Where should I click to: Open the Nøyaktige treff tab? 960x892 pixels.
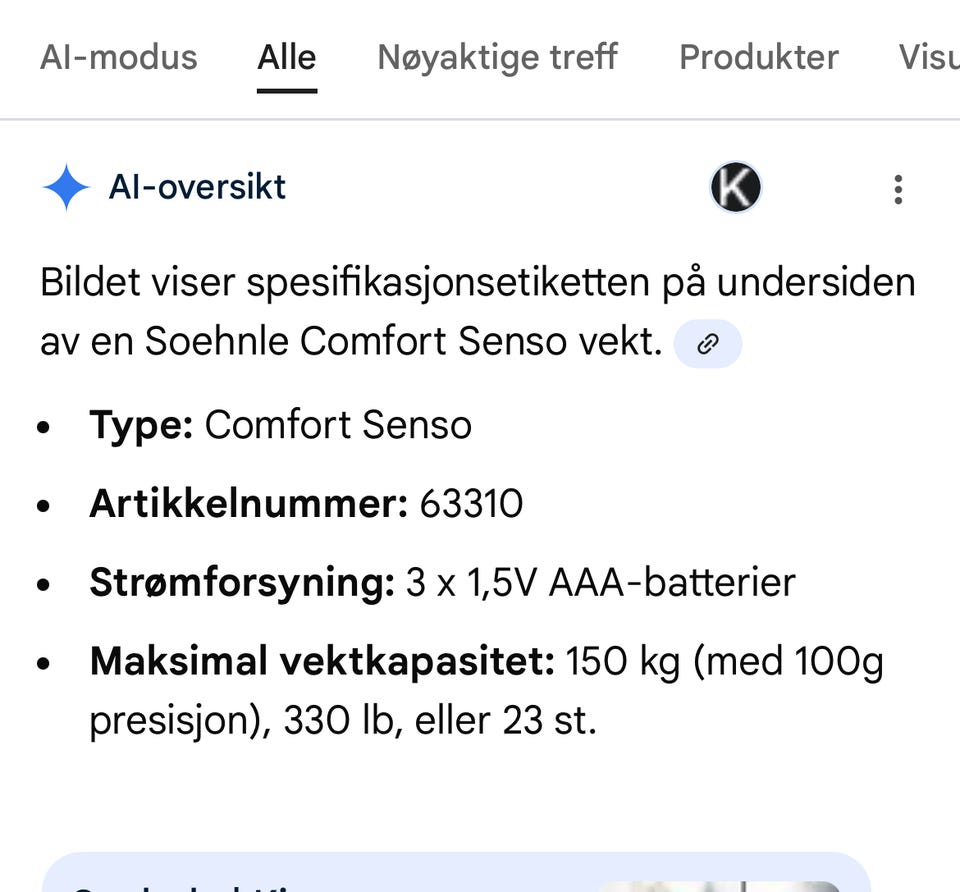(x=497, y=57)
